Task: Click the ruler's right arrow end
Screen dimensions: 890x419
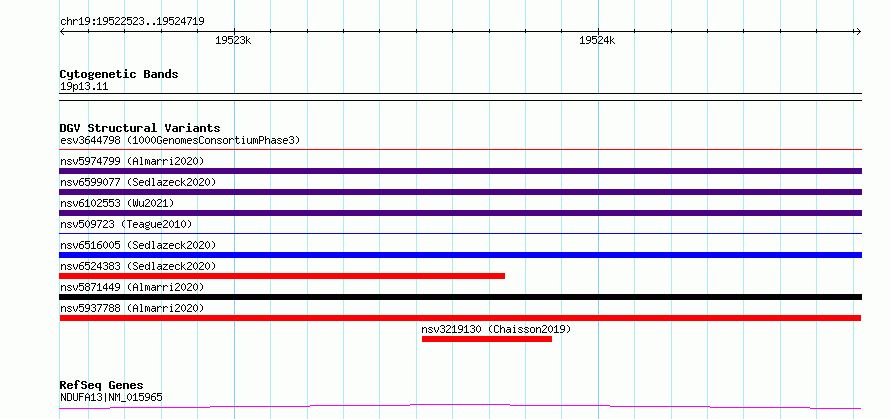Action: click(858, 31)
